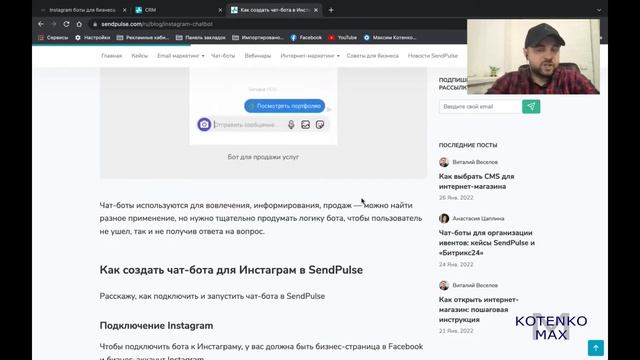Image resolution: width=640 pixels, height=360 pixels.
Task: Submit email with the green send button
Action: 531,107
